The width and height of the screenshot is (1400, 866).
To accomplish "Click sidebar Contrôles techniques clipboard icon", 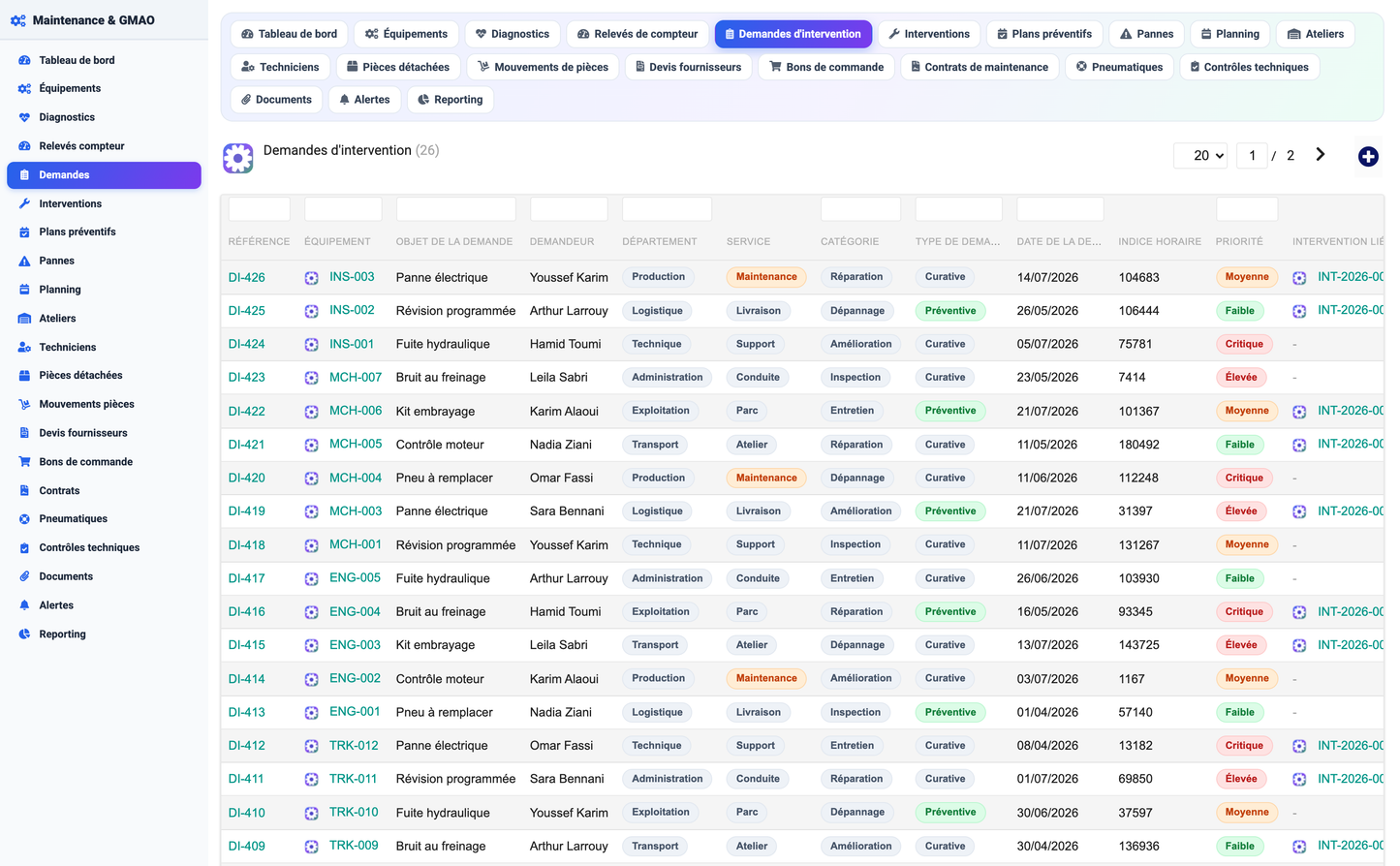I will click(24, 548).
